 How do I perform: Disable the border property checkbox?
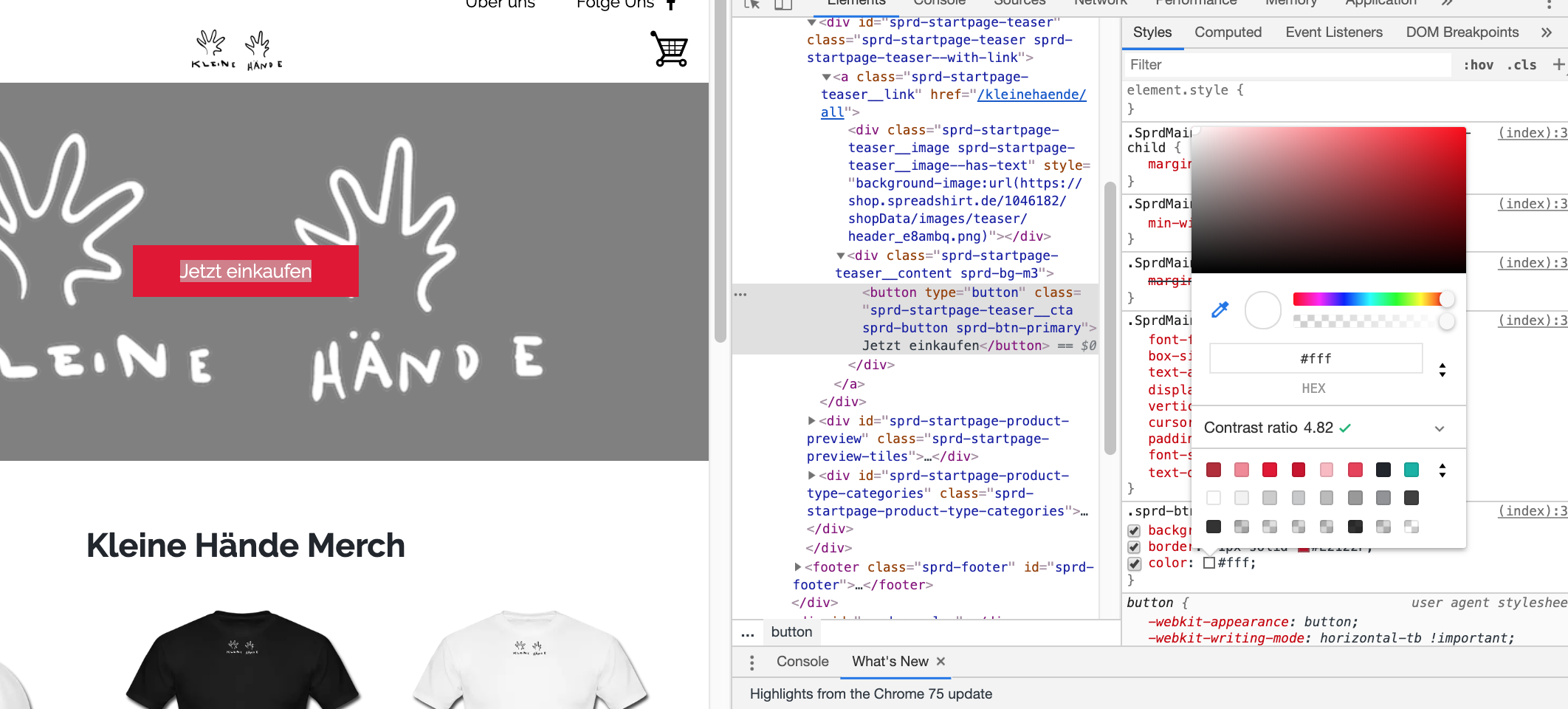tap(1134, 547)
